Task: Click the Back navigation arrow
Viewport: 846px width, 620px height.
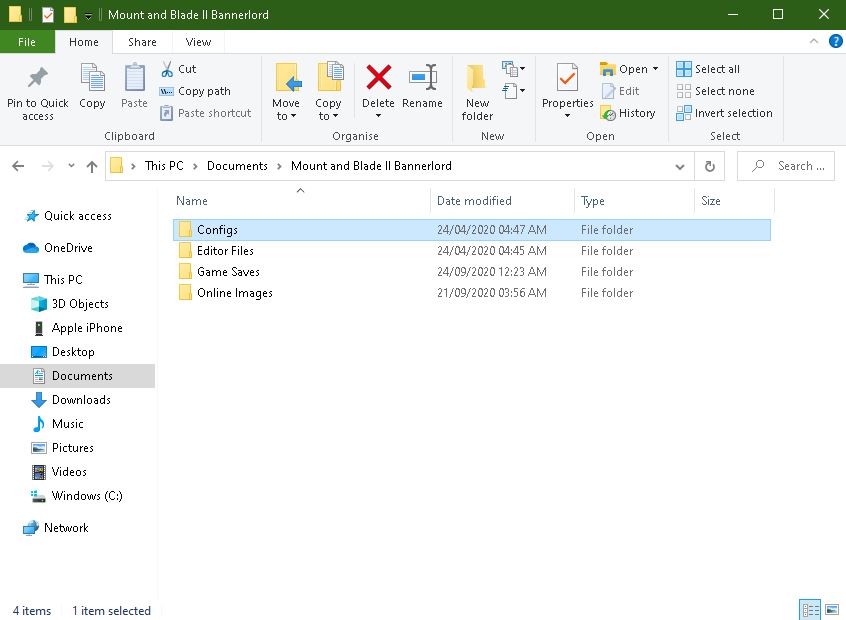Action: (18, 166)
